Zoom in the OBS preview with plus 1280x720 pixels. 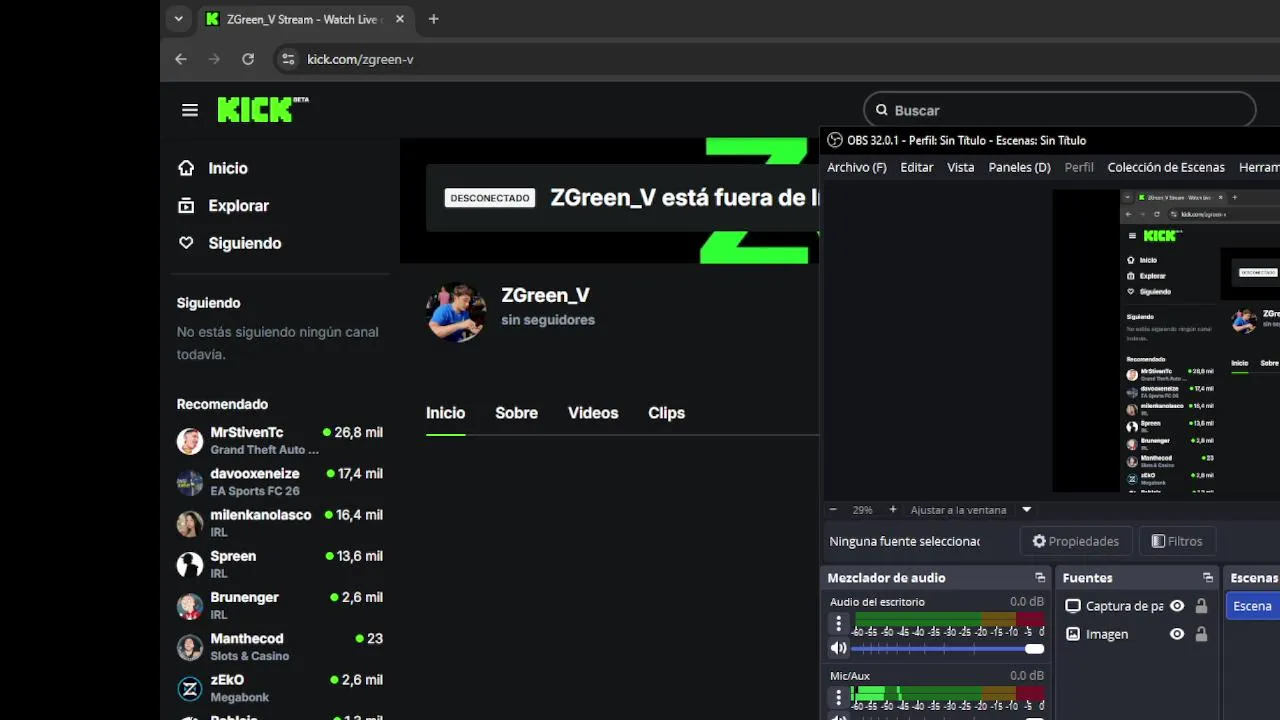[x=893, y=510]
